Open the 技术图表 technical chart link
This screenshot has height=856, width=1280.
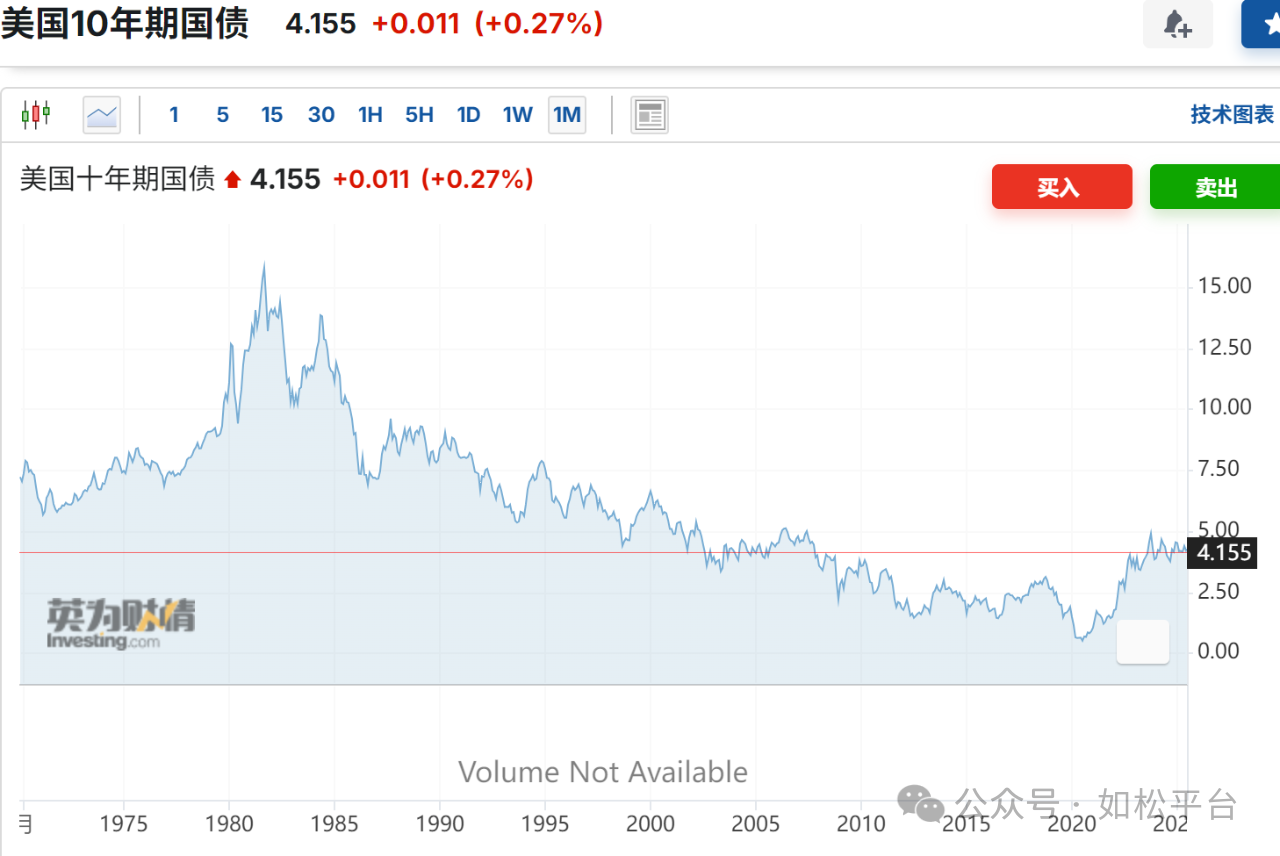(1232, 115)
